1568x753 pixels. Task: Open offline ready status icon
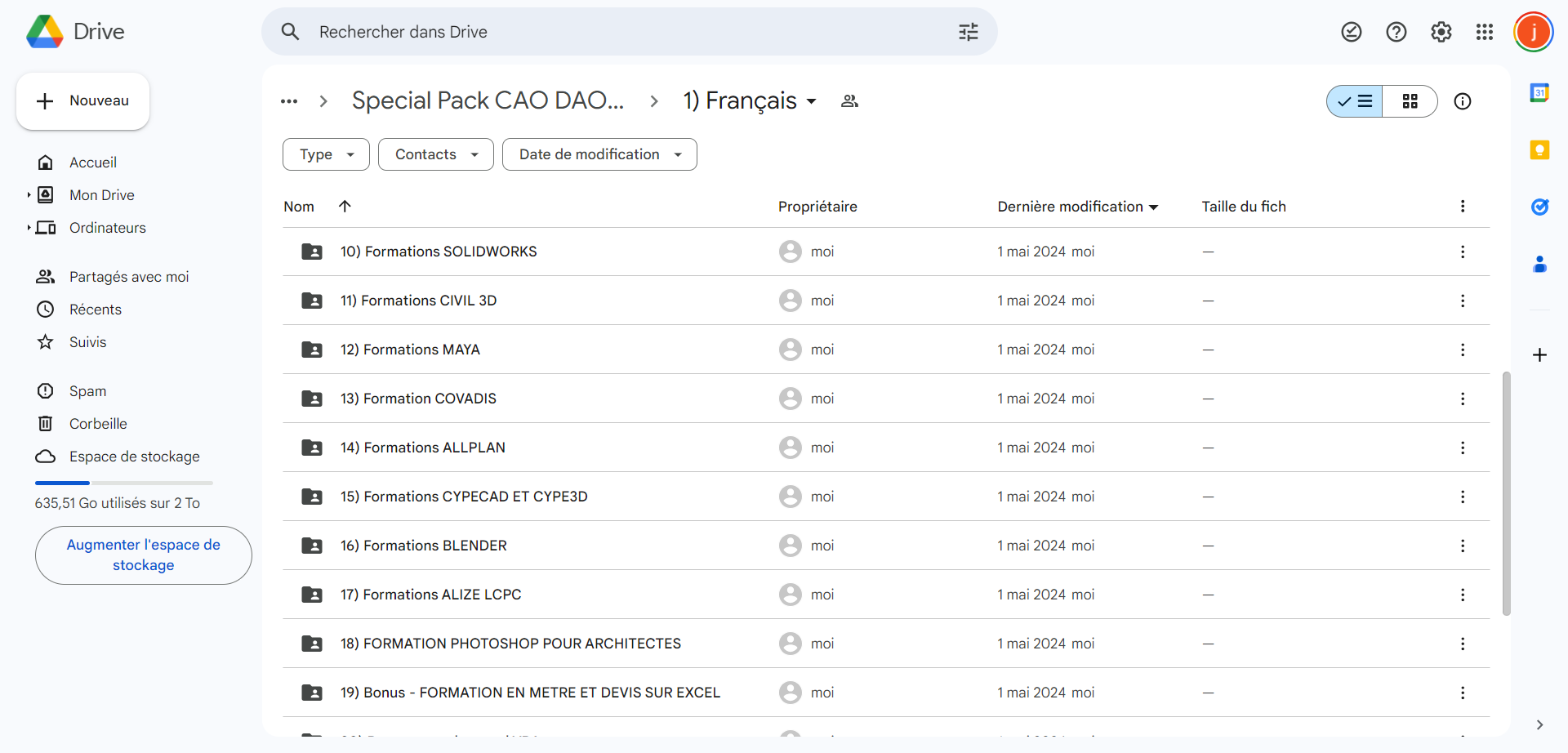tap(1352, 32)
